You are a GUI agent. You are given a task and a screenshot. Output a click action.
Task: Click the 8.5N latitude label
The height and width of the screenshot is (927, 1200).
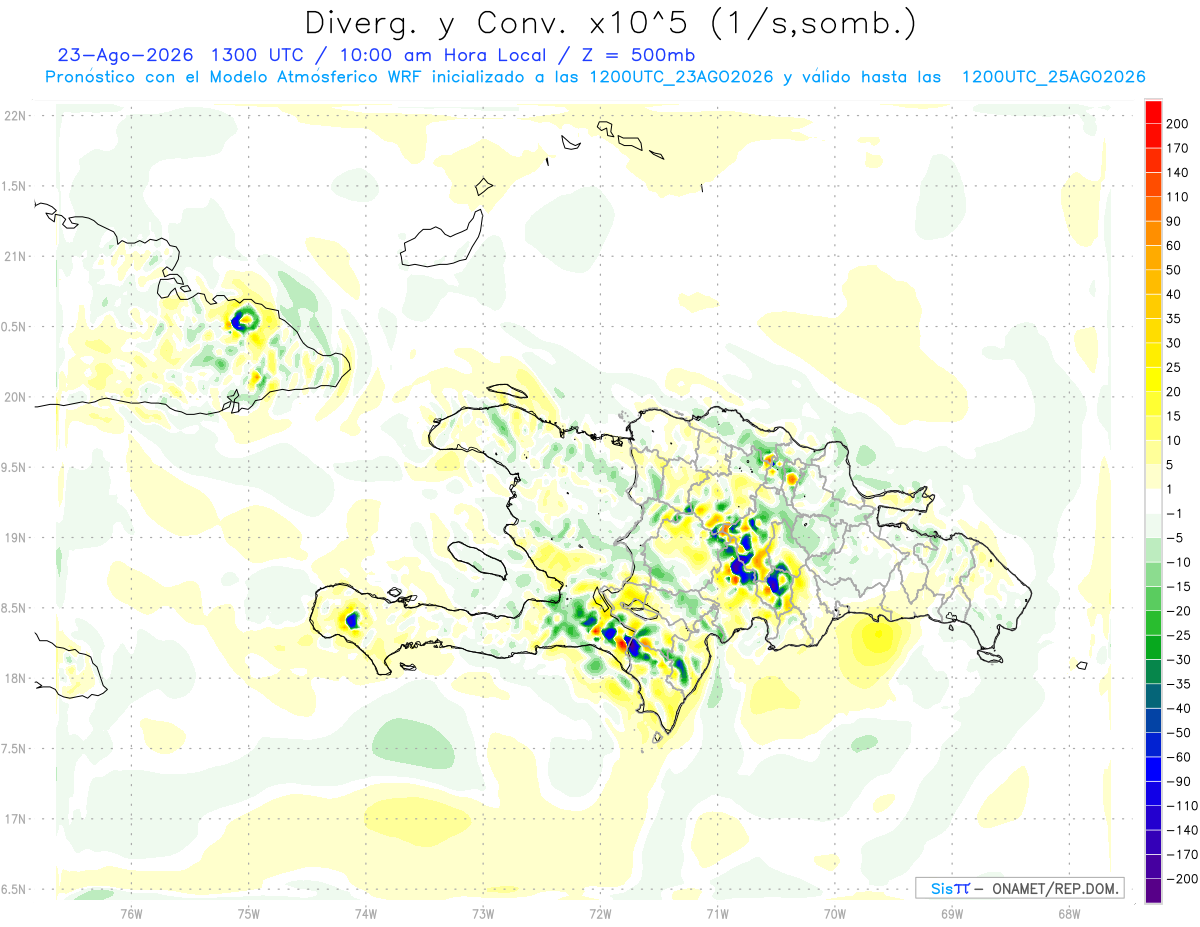pos(14,608)
